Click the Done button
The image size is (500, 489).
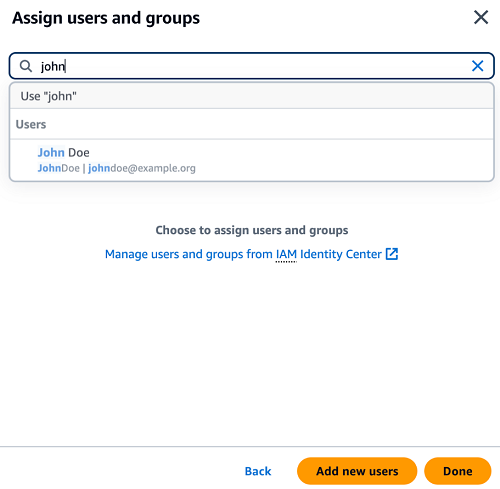click(x=458, y=471)
